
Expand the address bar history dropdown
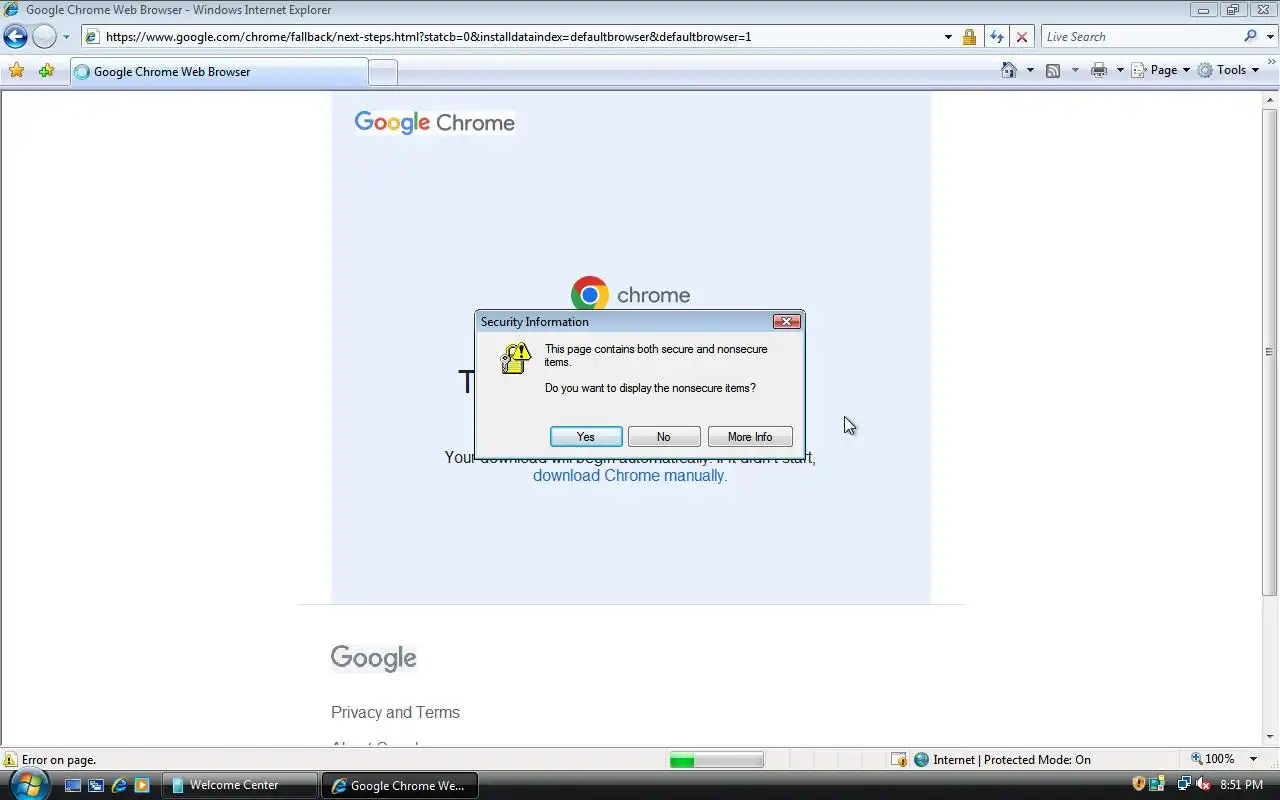point(948,37)
